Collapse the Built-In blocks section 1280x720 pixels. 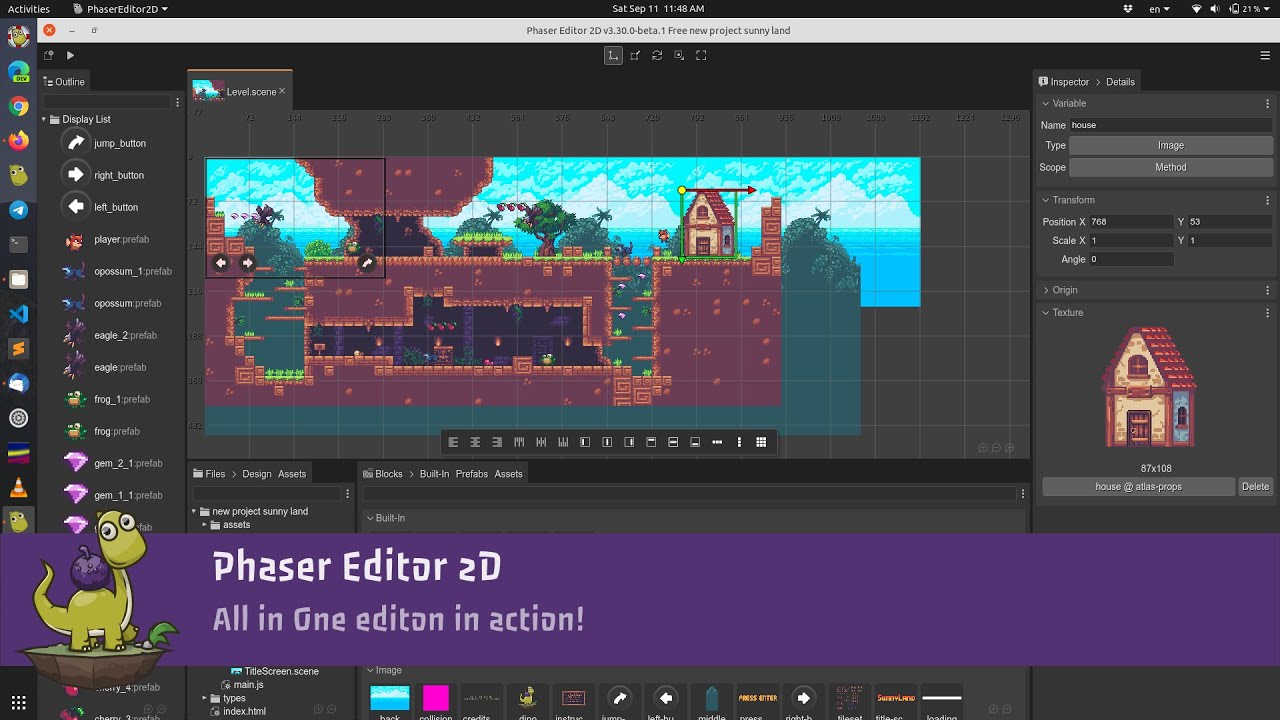(x=369, y=518)
